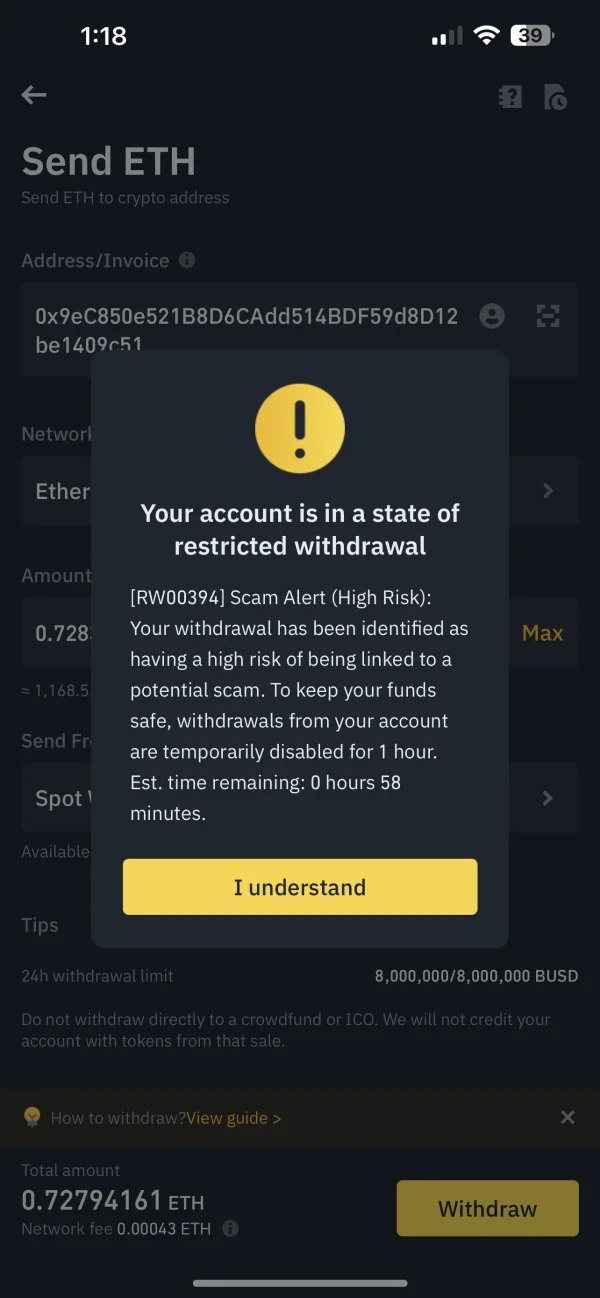Dismiss the How to withdraw banner
This screenshot has height=1298, width=600.
tap(567, 1117)
